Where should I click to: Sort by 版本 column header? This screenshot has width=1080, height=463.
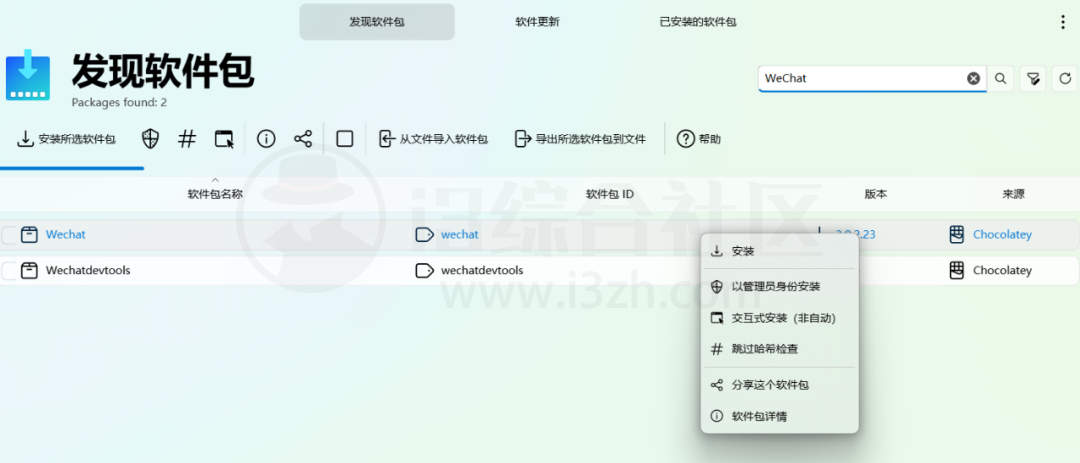[875, 194]
